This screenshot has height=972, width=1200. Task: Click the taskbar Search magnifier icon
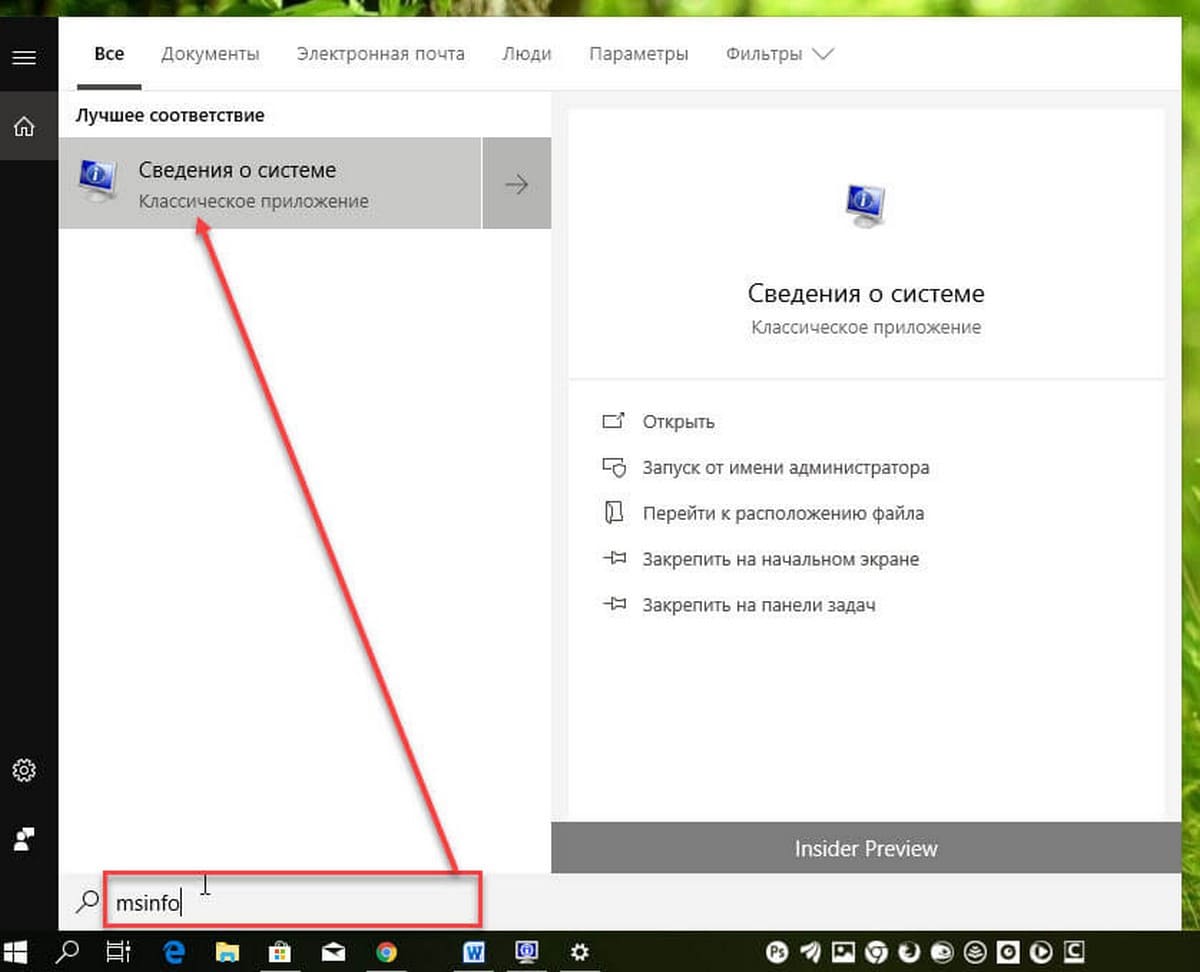point(68,951)
